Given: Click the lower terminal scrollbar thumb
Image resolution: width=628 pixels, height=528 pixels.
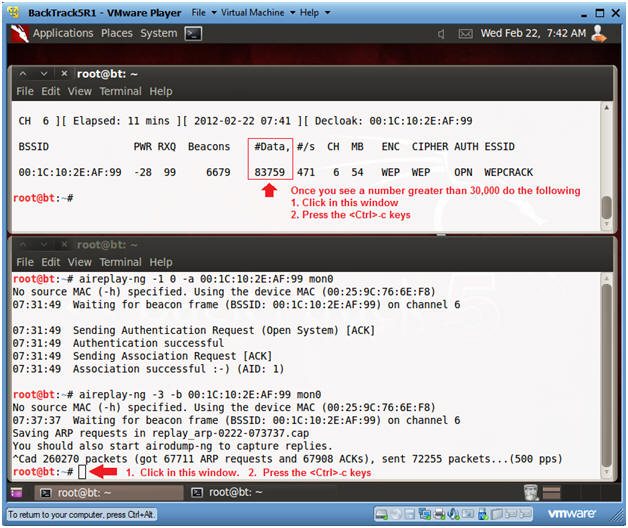Looking at the screenshot, I should [x=606, y=375].
